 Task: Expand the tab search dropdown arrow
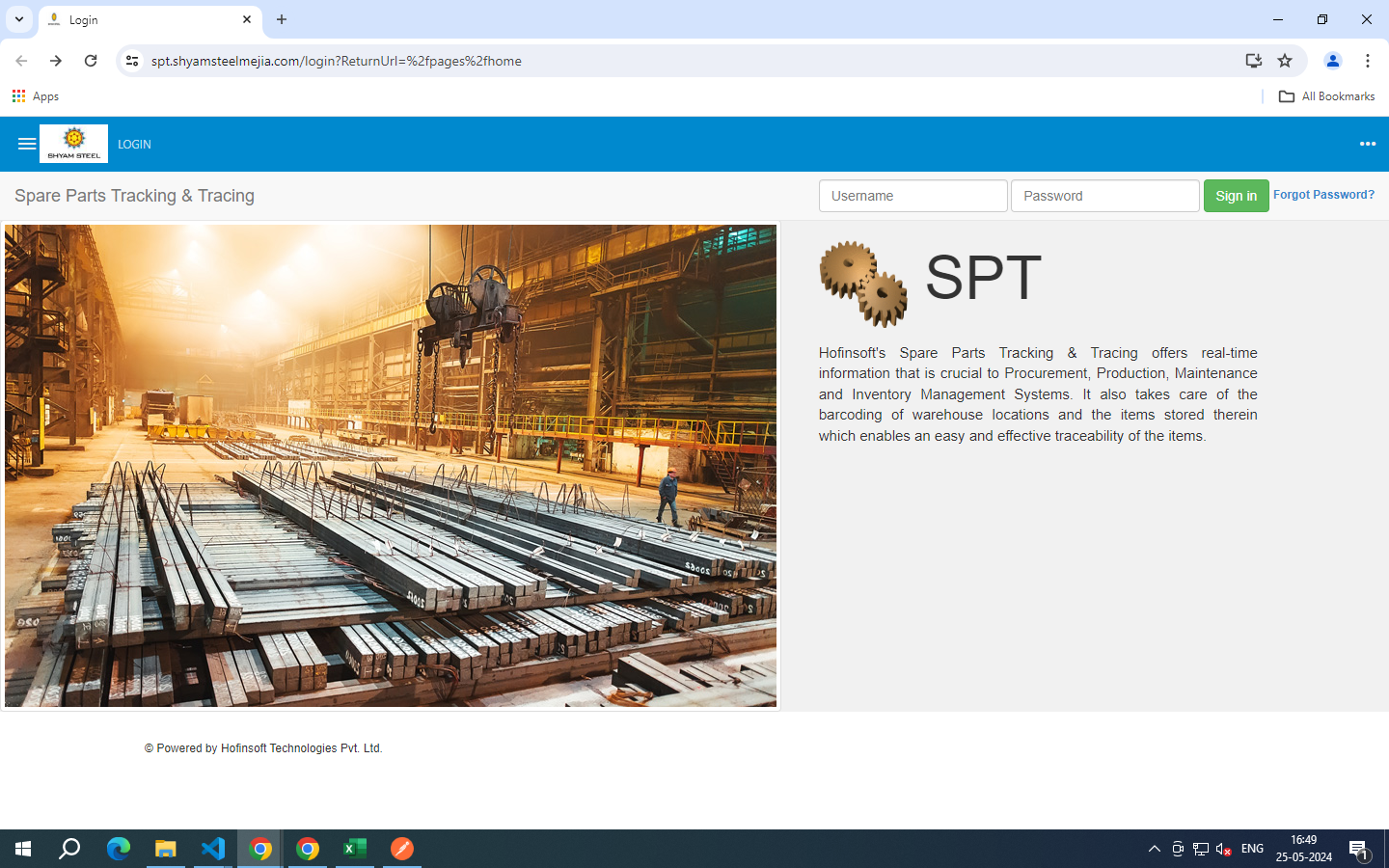coord(18,19)
